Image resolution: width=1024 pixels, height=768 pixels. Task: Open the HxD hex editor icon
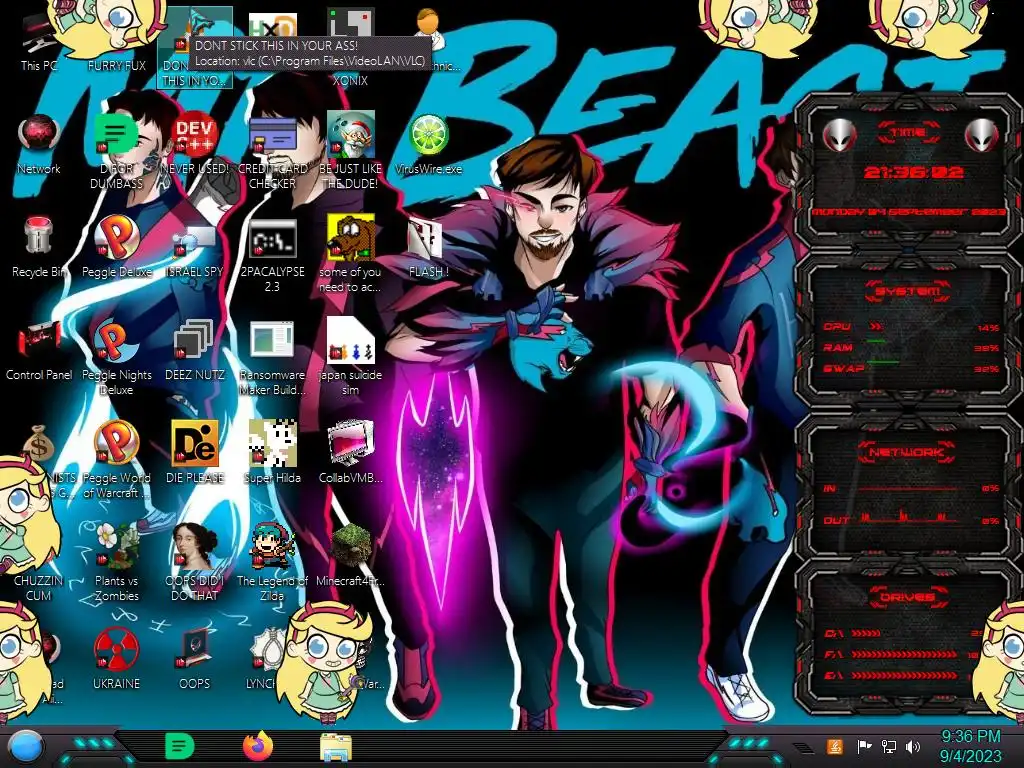tap(272, 27)
